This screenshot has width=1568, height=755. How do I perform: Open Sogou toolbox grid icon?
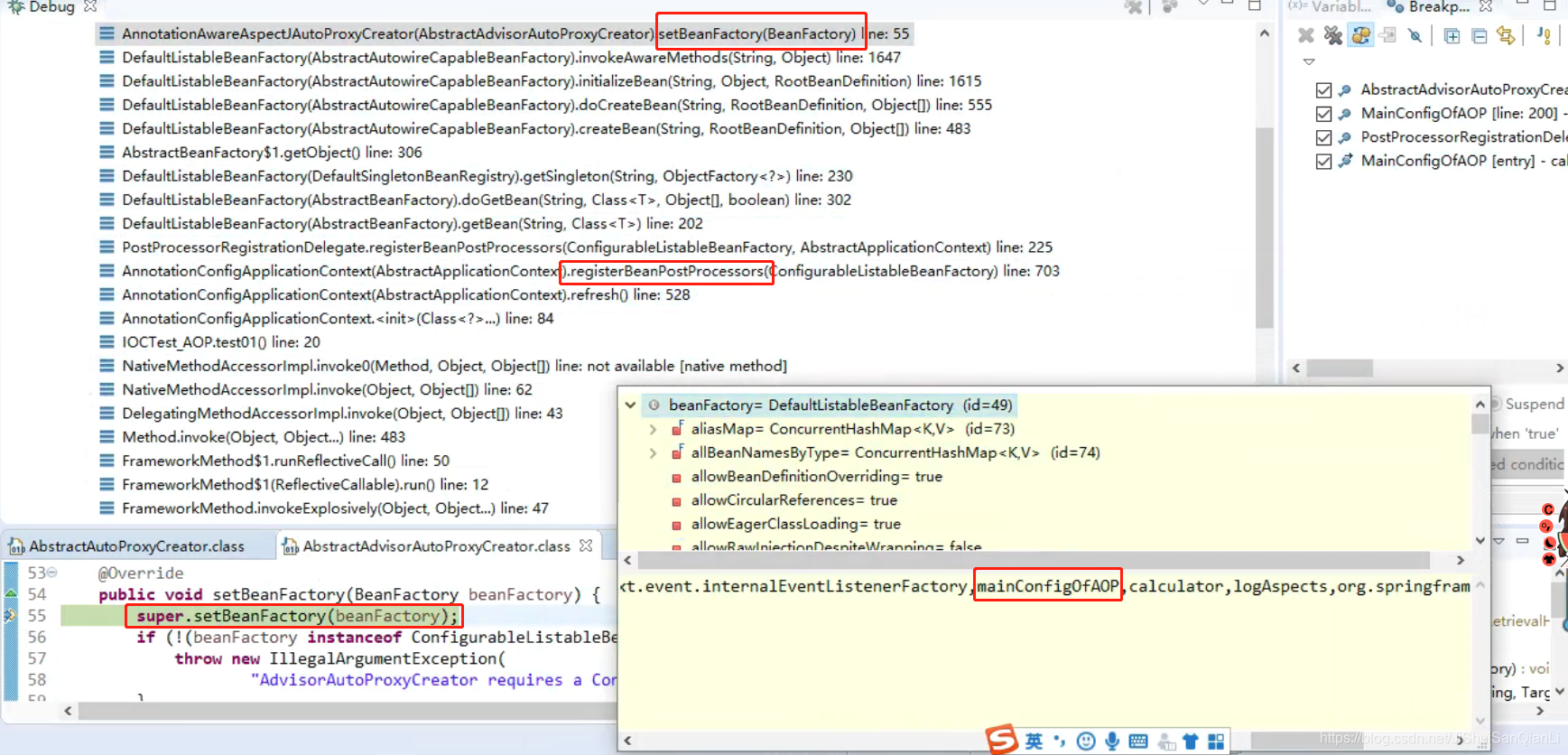[1216, 741]
